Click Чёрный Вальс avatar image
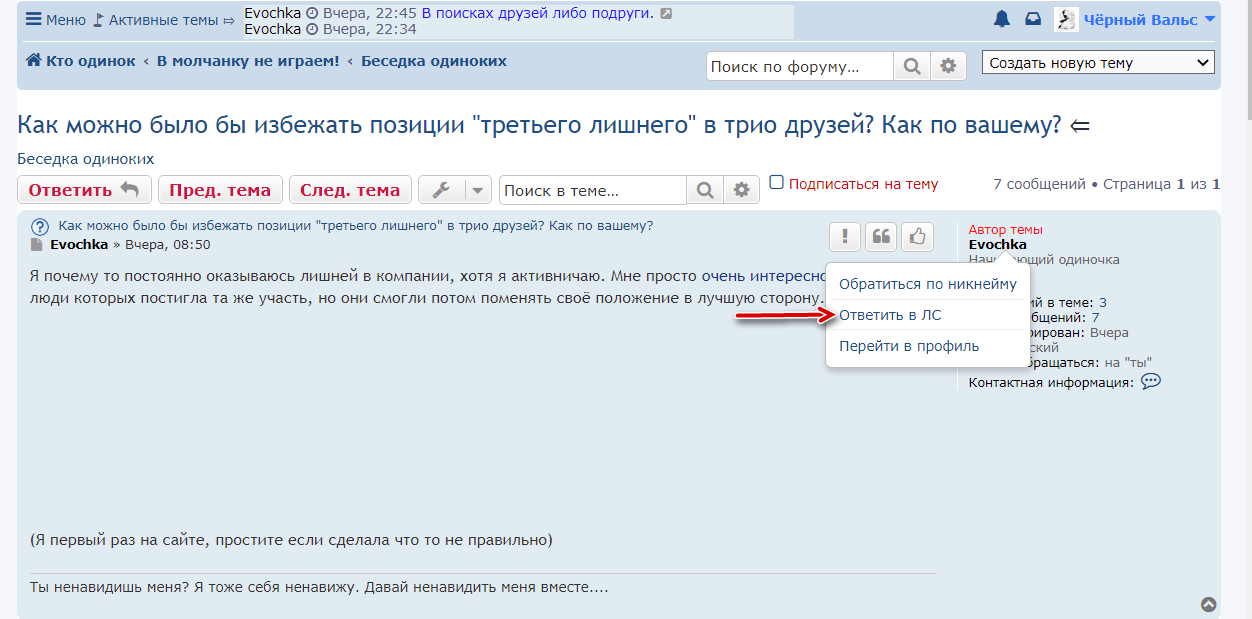This screenshot has height=619, width=1252. [x=1065, y=20]
